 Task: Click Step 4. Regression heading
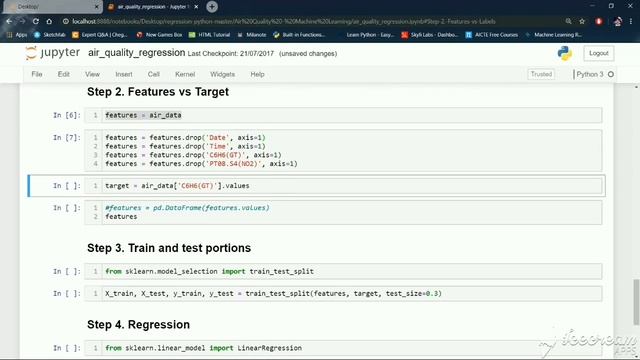138,324
